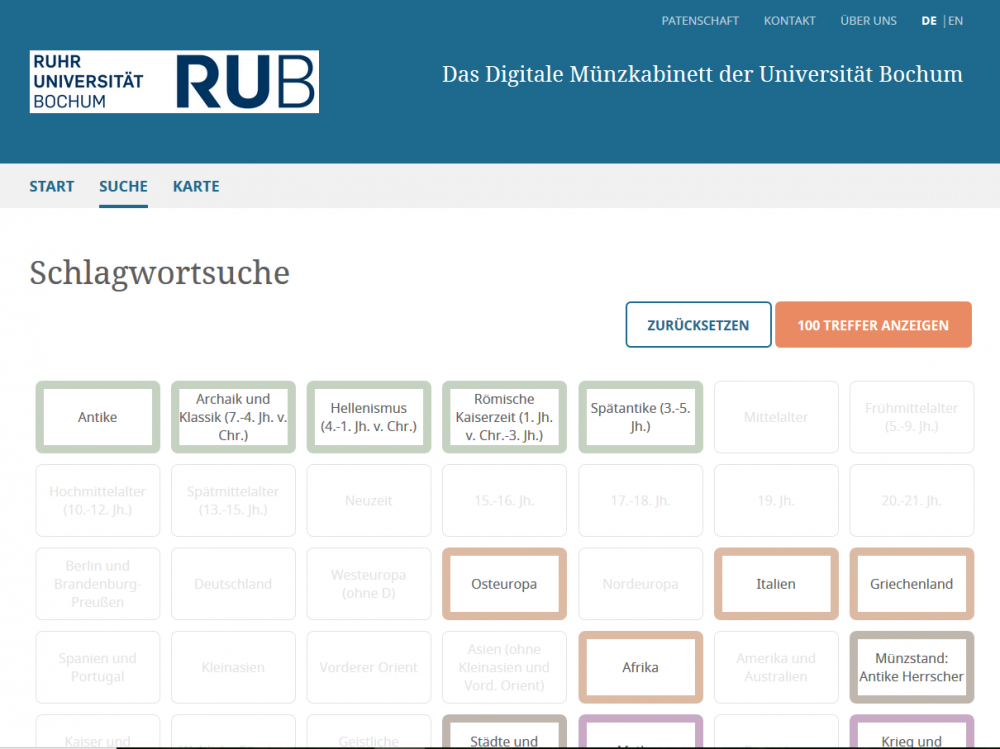
Task: Select the DE language option
Action: point(929,21)
